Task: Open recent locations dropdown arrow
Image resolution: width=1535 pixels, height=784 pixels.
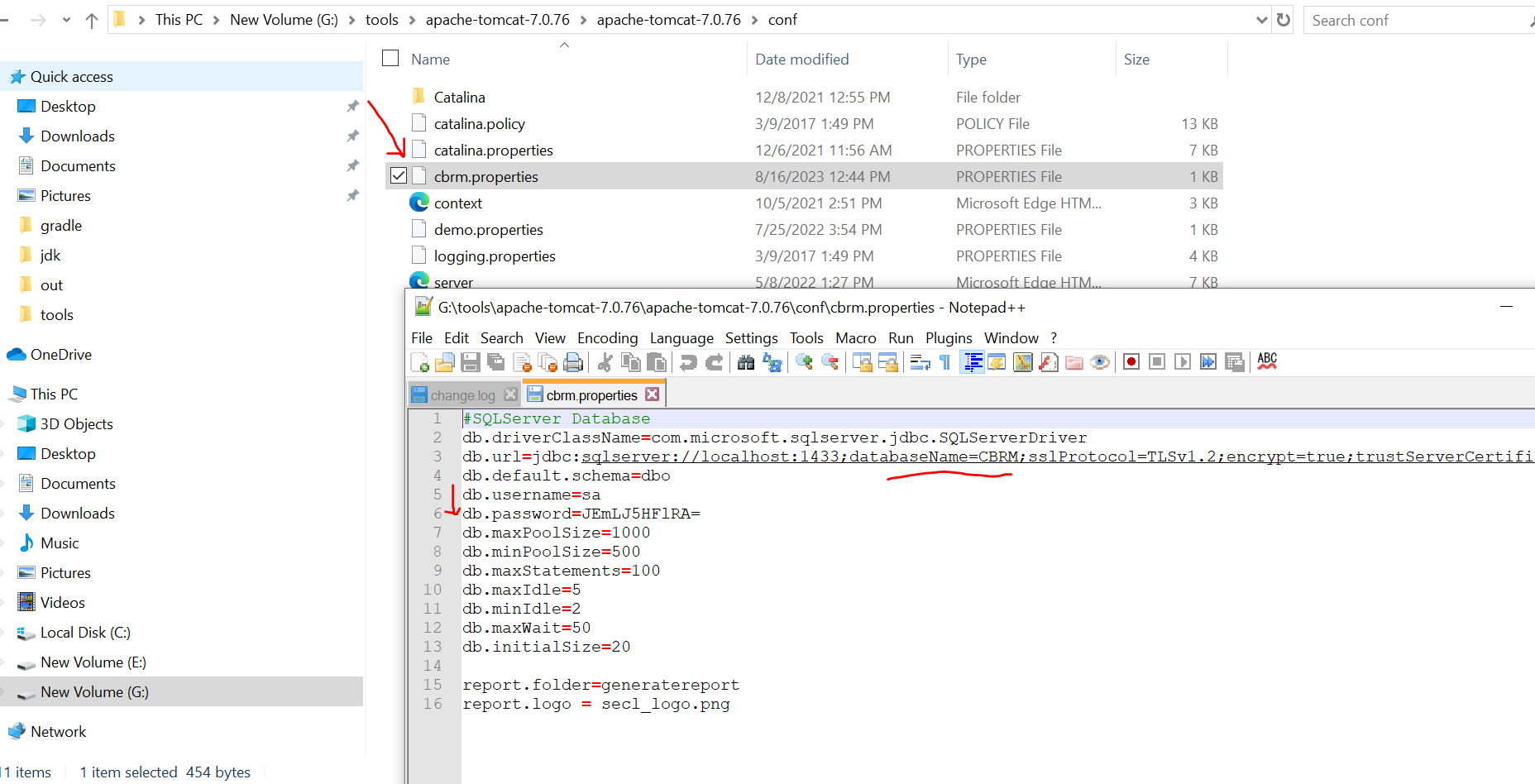Action: 66,20
